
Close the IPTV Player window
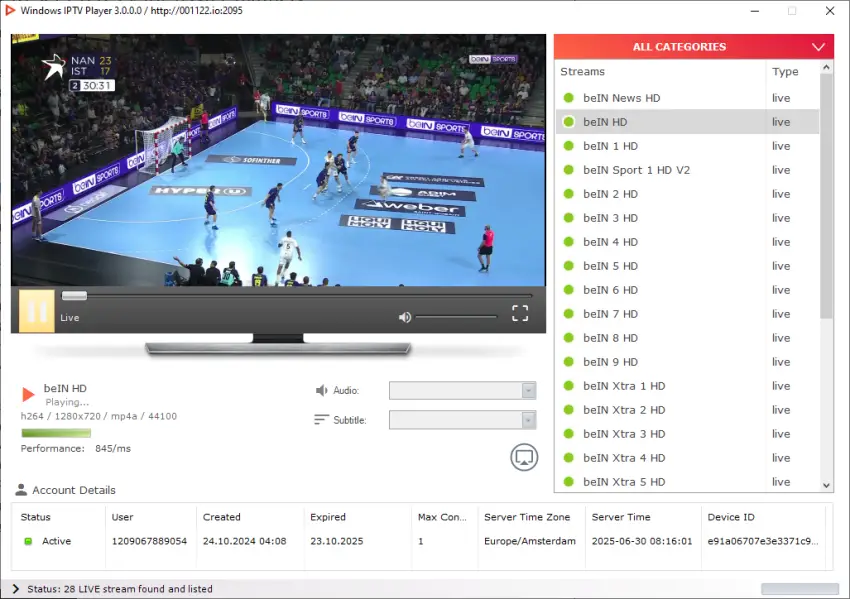pyautogui.click(x=830, y=11)
